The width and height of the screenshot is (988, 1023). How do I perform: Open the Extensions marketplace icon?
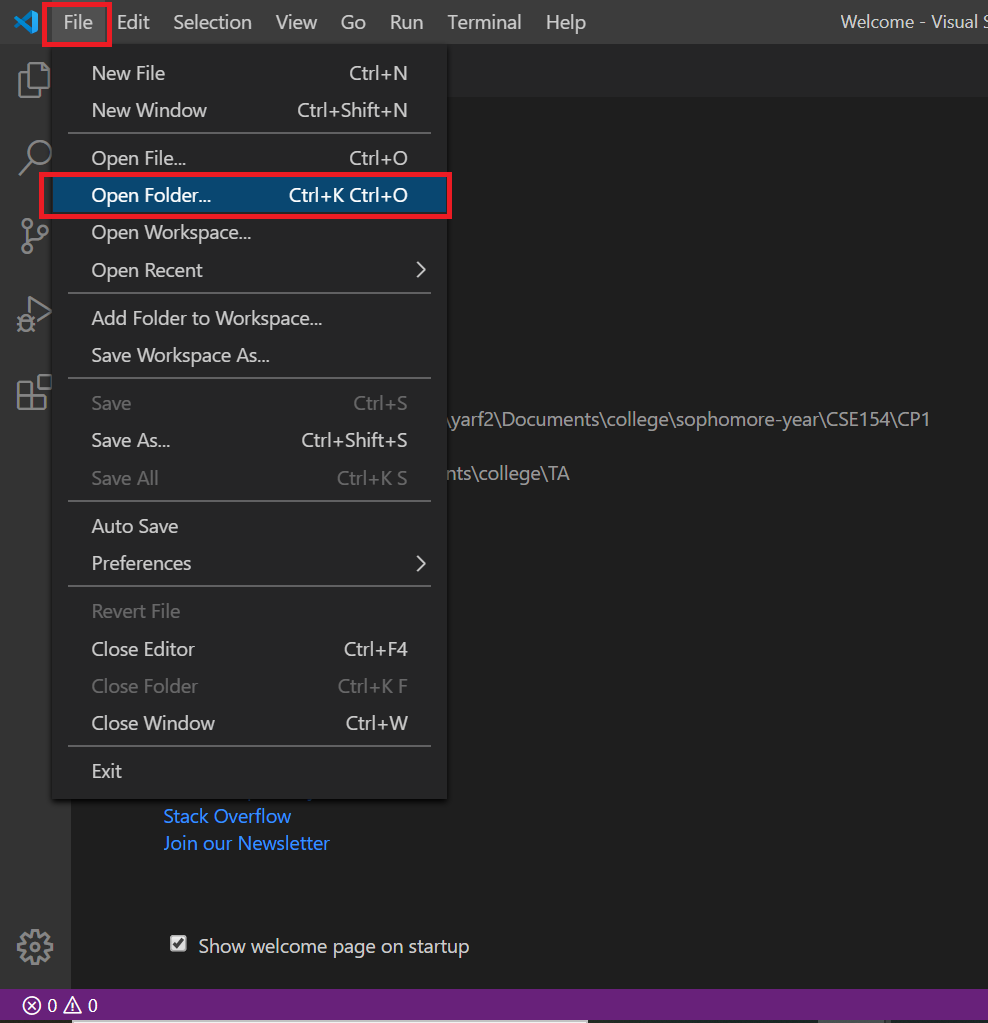coord(33,392)
